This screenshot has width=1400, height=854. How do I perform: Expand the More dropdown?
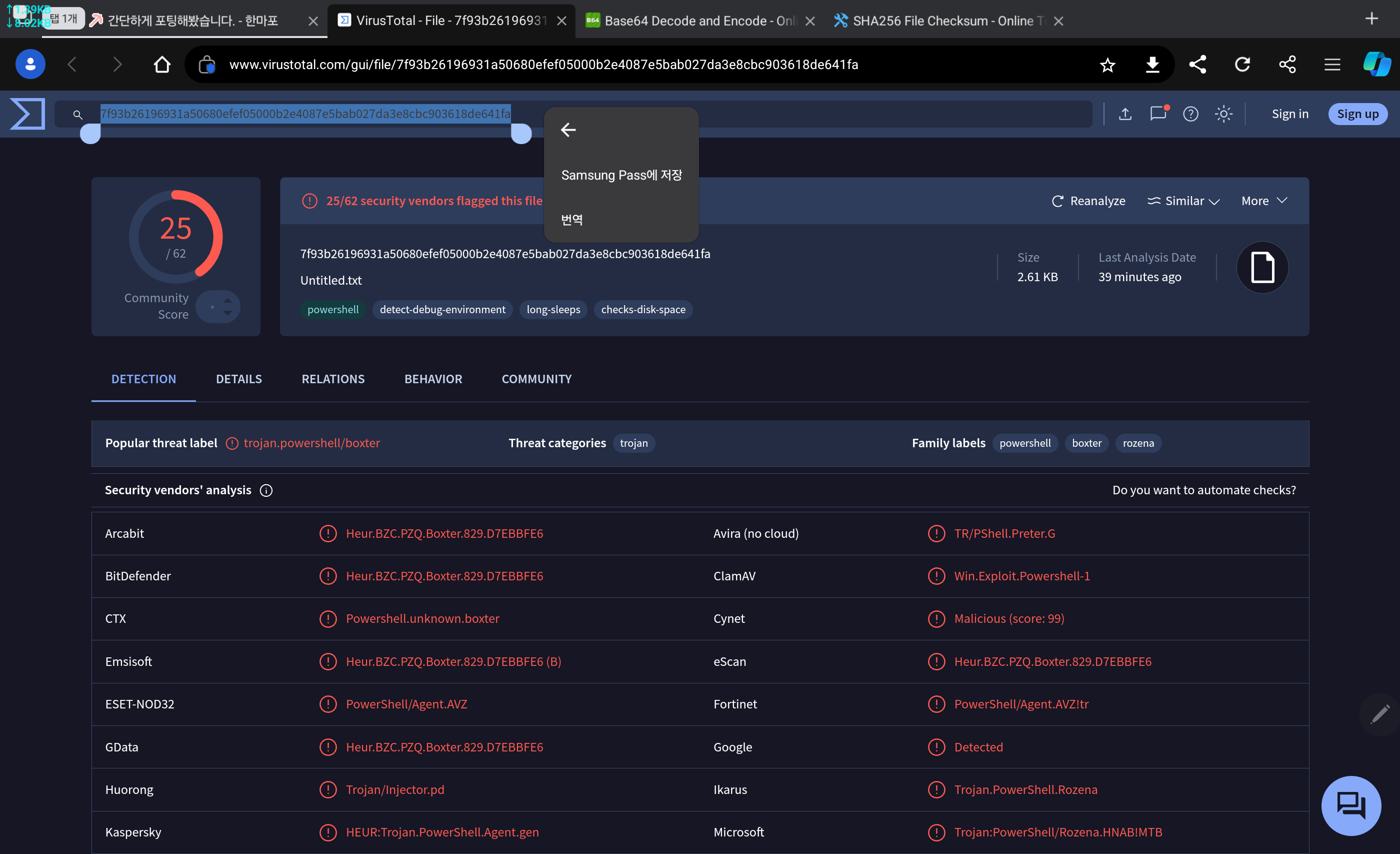pyautogui.click(x=1264, y=201)
